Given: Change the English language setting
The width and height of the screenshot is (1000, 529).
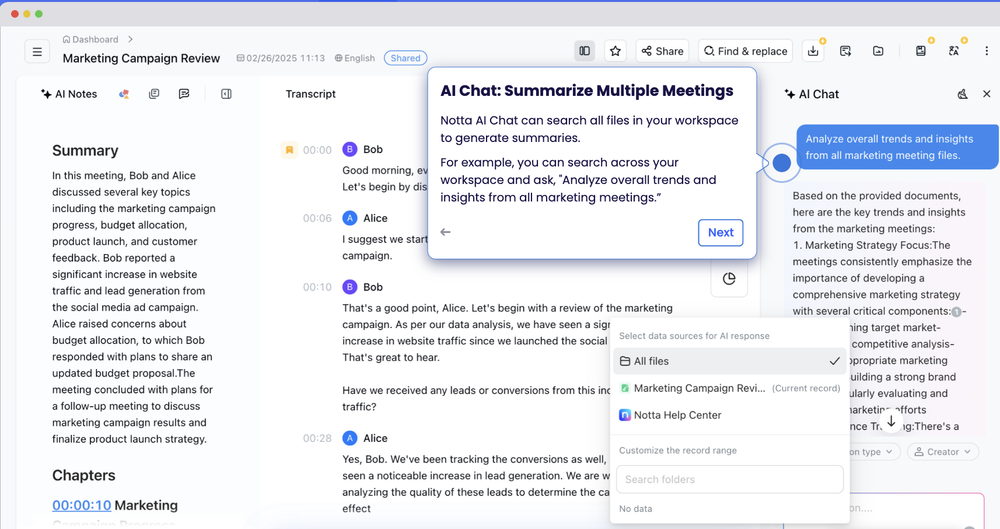Looking at the screenshot, I should coord(355,58).
